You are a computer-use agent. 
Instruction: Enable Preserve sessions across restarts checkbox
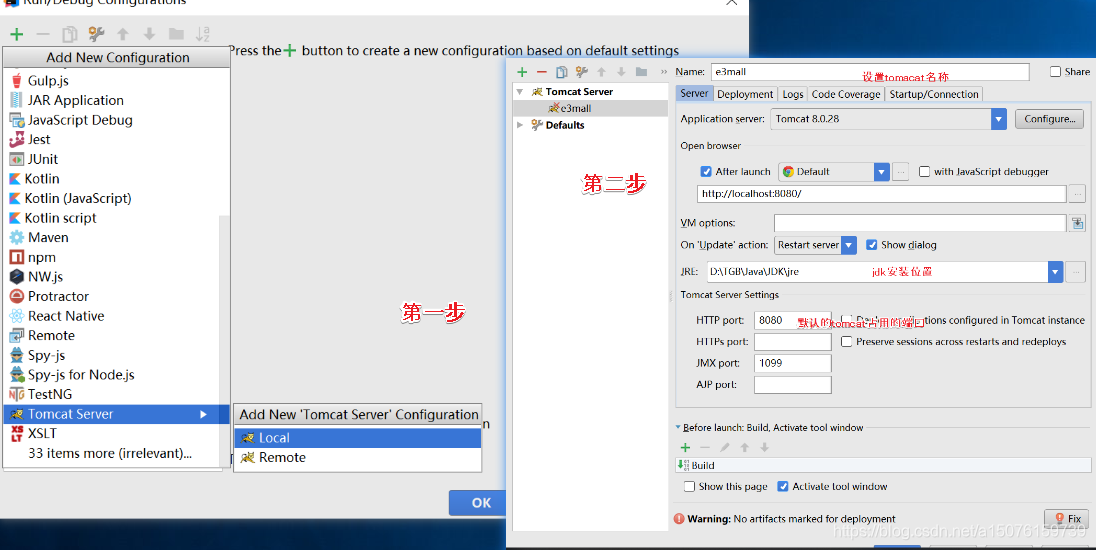tap(846, 342)
